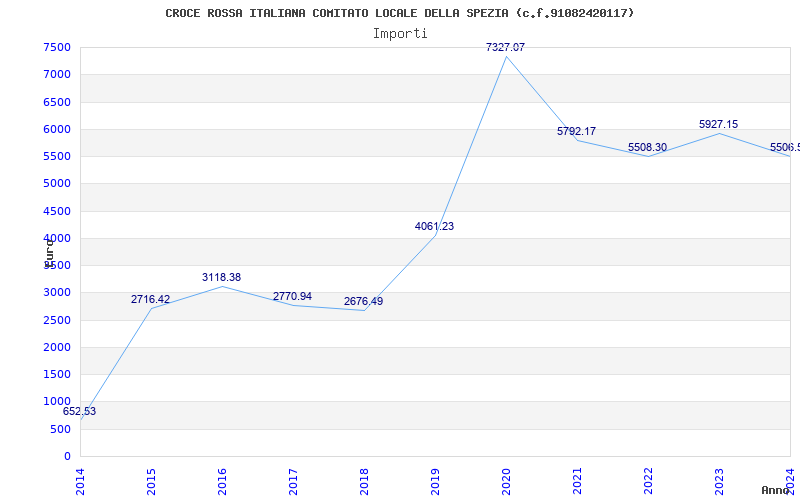Click x-axis year label 2020
Viewport: 800px width, 500px height.
506,482
